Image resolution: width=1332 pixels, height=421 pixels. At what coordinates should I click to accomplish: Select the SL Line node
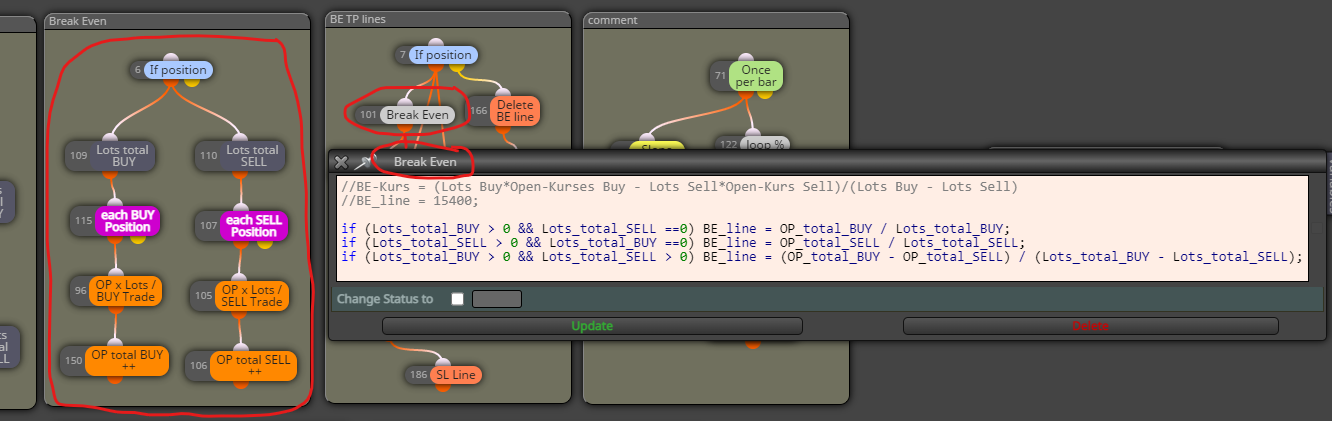pyautogui.click(x=444, y=374)
